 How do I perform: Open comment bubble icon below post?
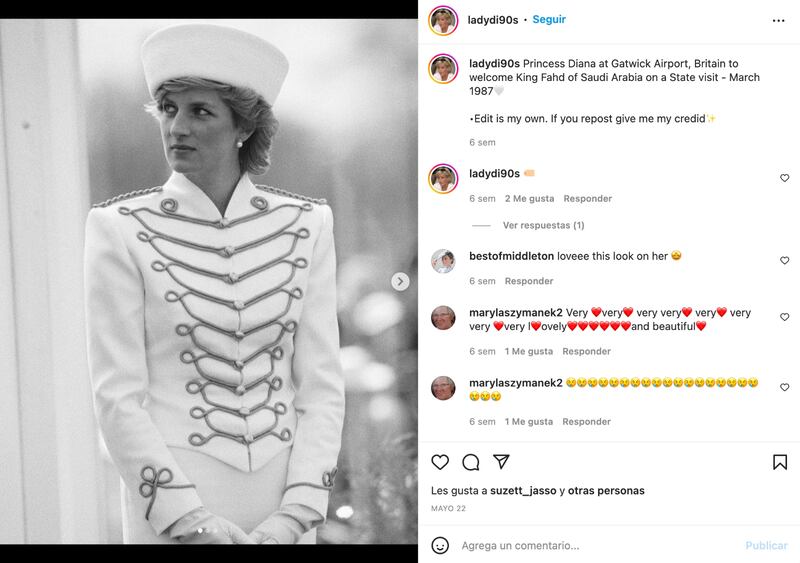(x=471, y=462)
